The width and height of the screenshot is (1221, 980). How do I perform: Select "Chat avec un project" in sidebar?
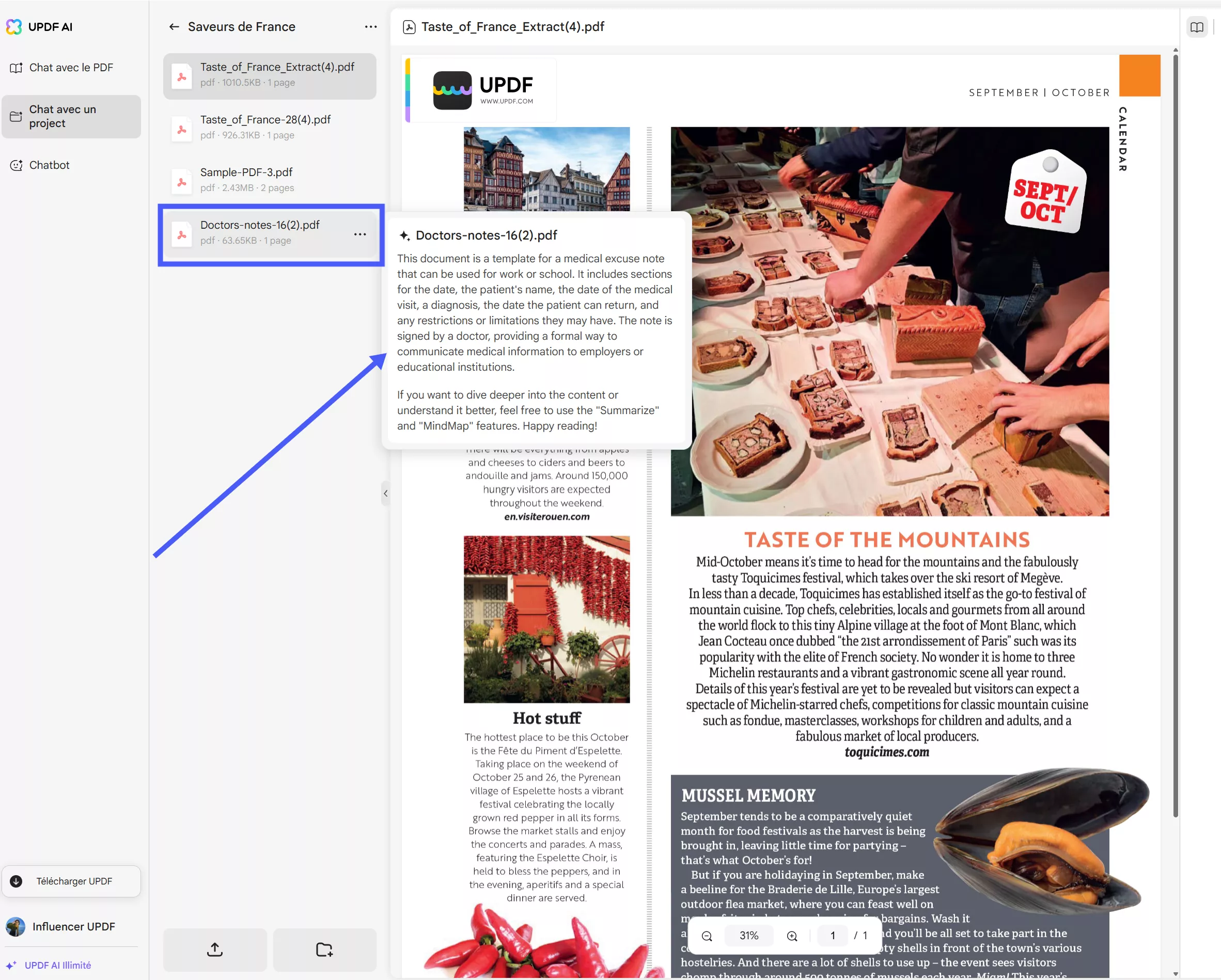[x=70, y=116]
